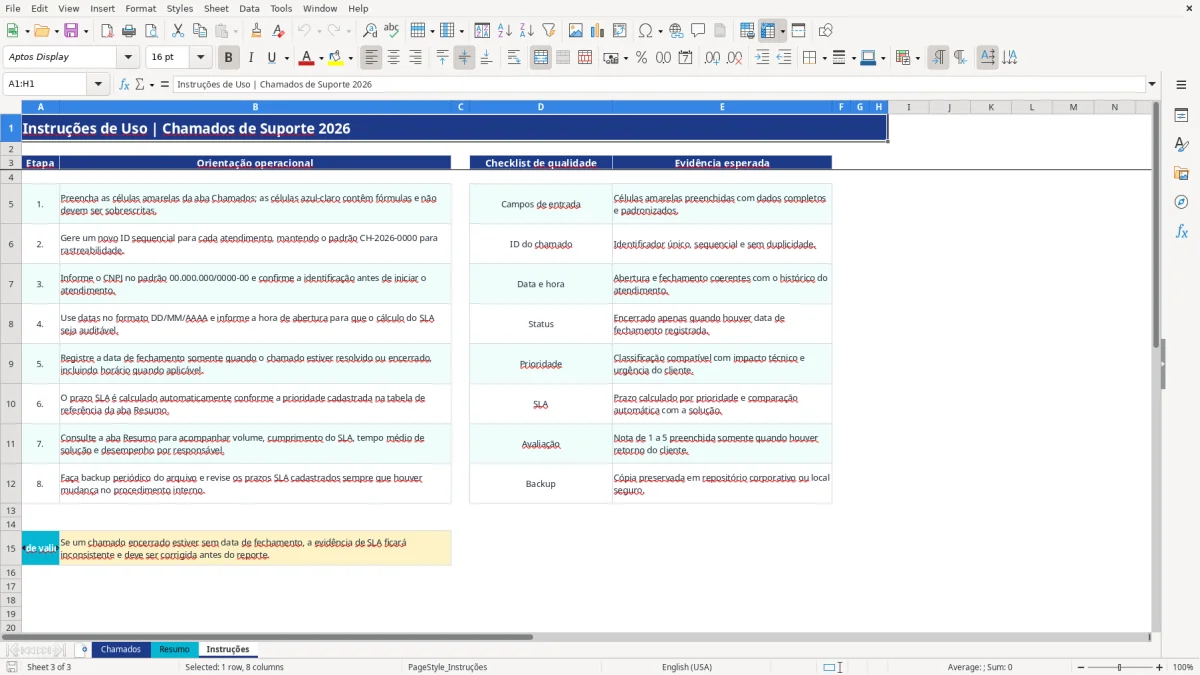Click the Print icon in toolbar
Screen dimensions: 1200x675
click(129, 31)
